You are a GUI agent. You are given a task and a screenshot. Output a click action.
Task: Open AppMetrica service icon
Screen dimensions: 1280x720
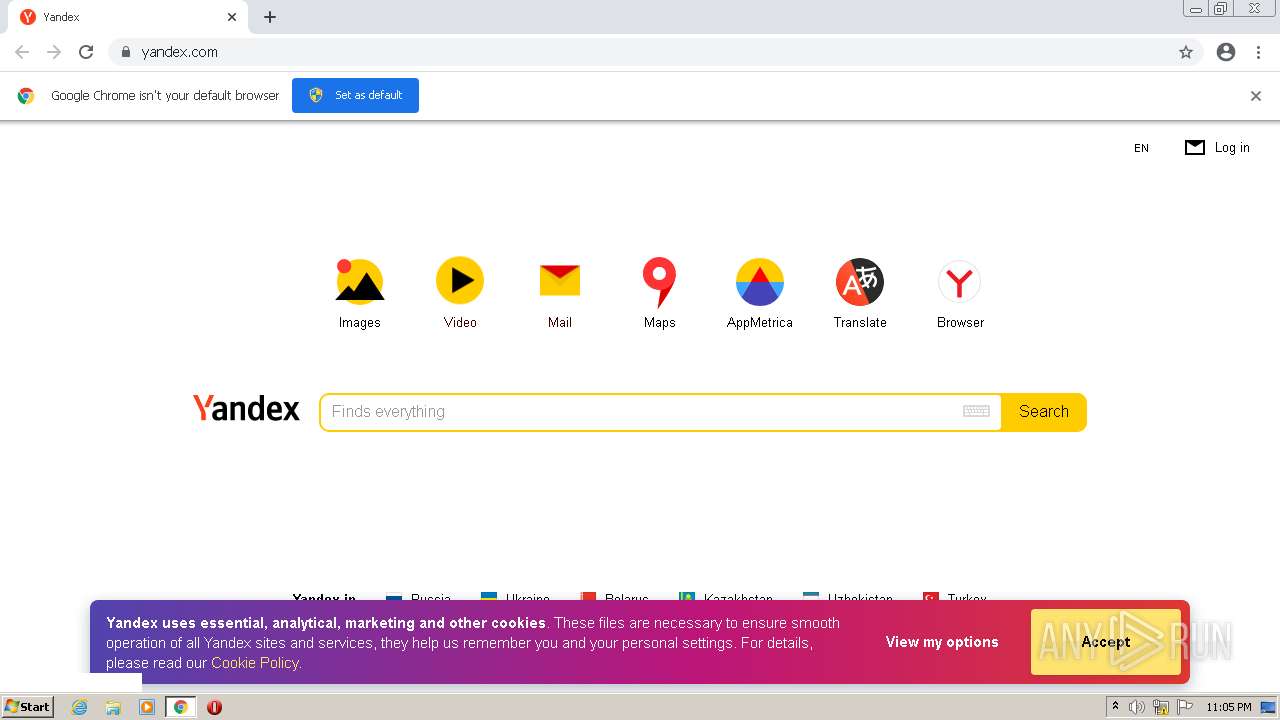click(760, 281)
